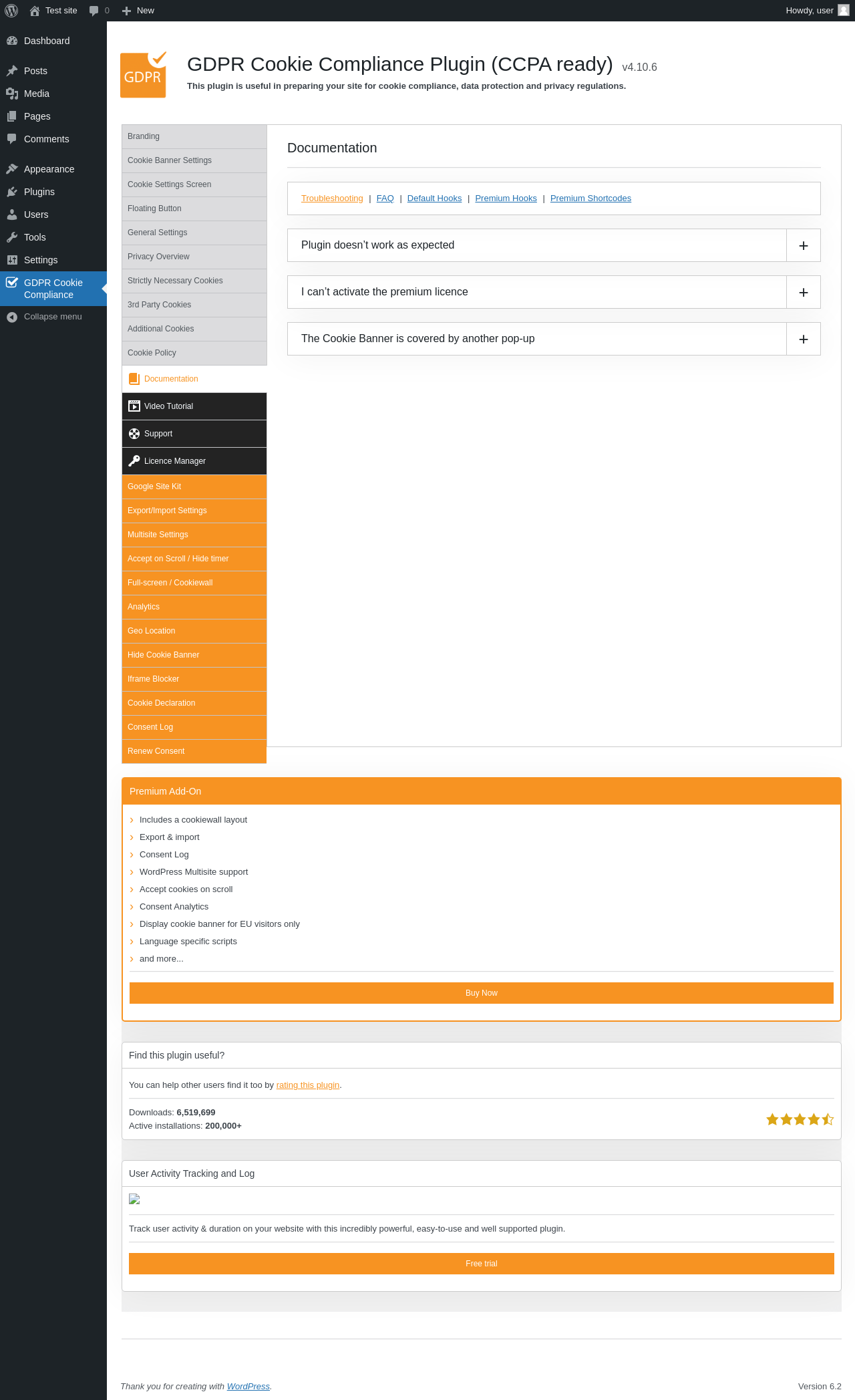Viewport: 855px width, 1400px height.
Task: Open the Premium Hooks link
Action: (x=506, y=198)
